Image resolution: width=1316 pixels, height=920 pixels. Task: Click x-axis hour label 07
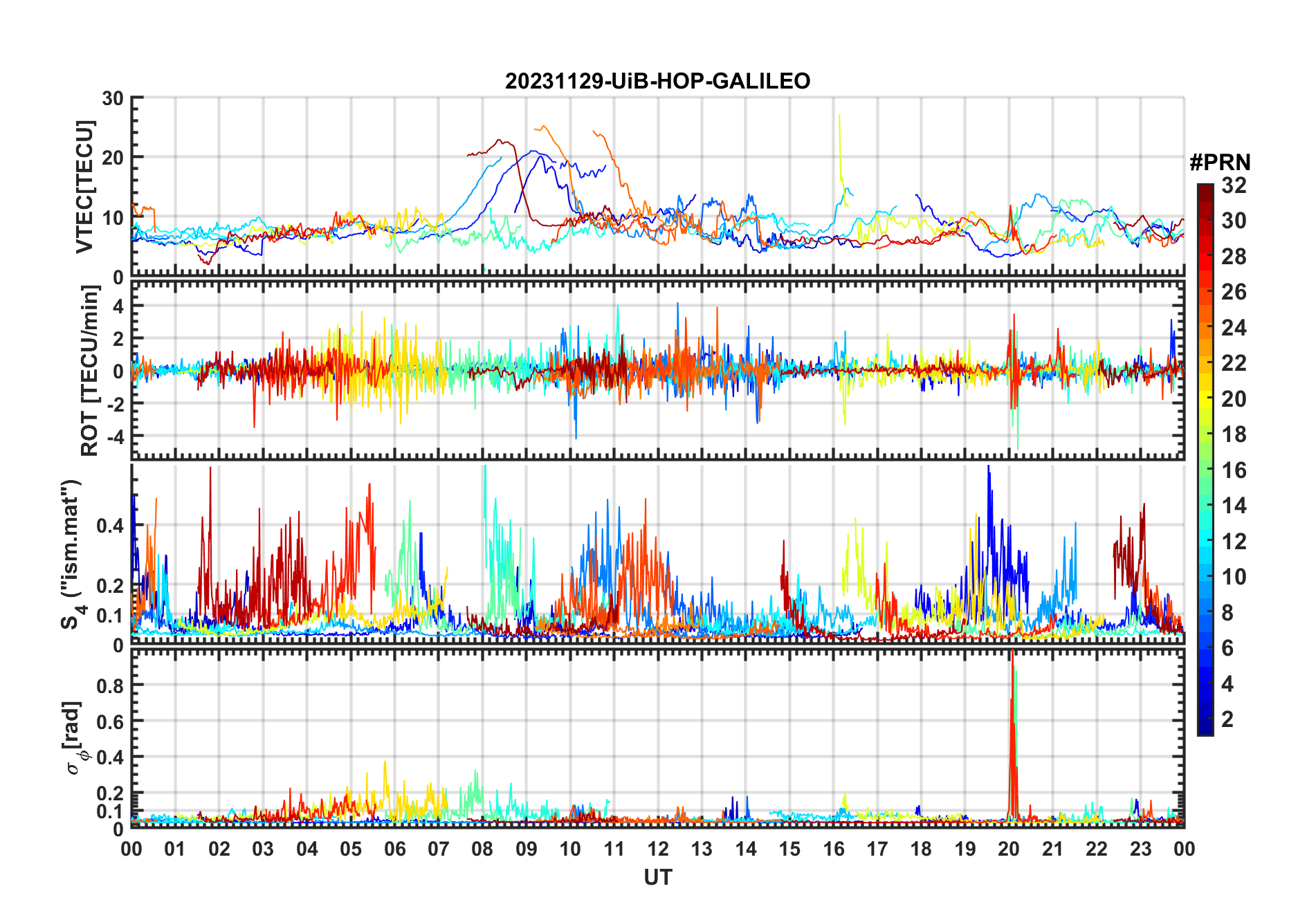[439, 849]
